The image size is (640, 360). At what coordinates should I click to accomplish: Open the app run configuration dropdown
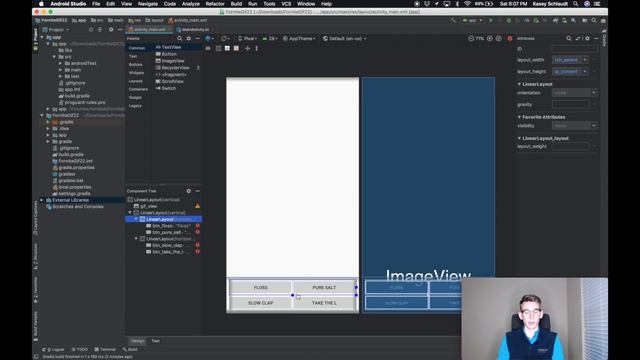pos(472,20)
